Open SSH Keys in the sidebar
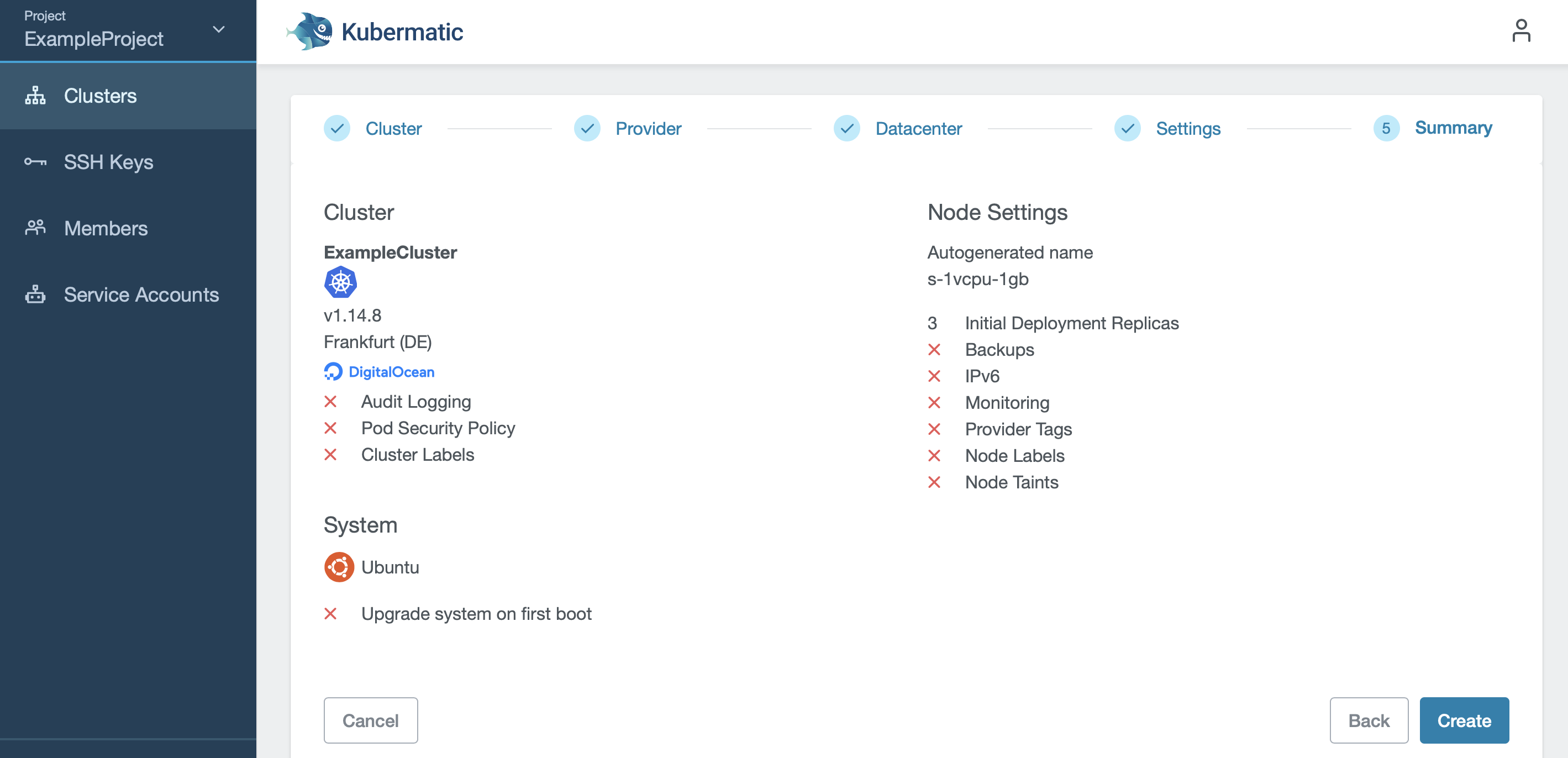This screenshot has width=1568, height=758. [128, 162]
